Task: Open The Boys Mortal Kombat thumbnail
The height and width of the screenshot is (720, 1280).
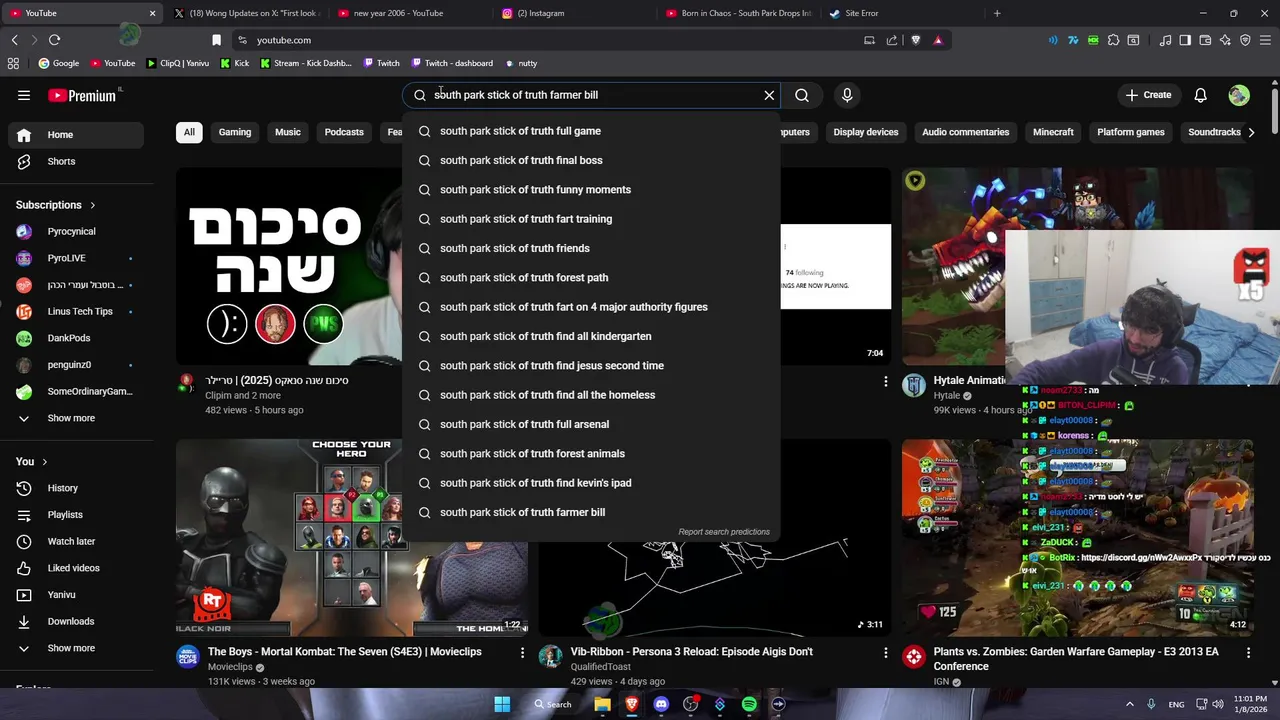Action: coord(351,536)
